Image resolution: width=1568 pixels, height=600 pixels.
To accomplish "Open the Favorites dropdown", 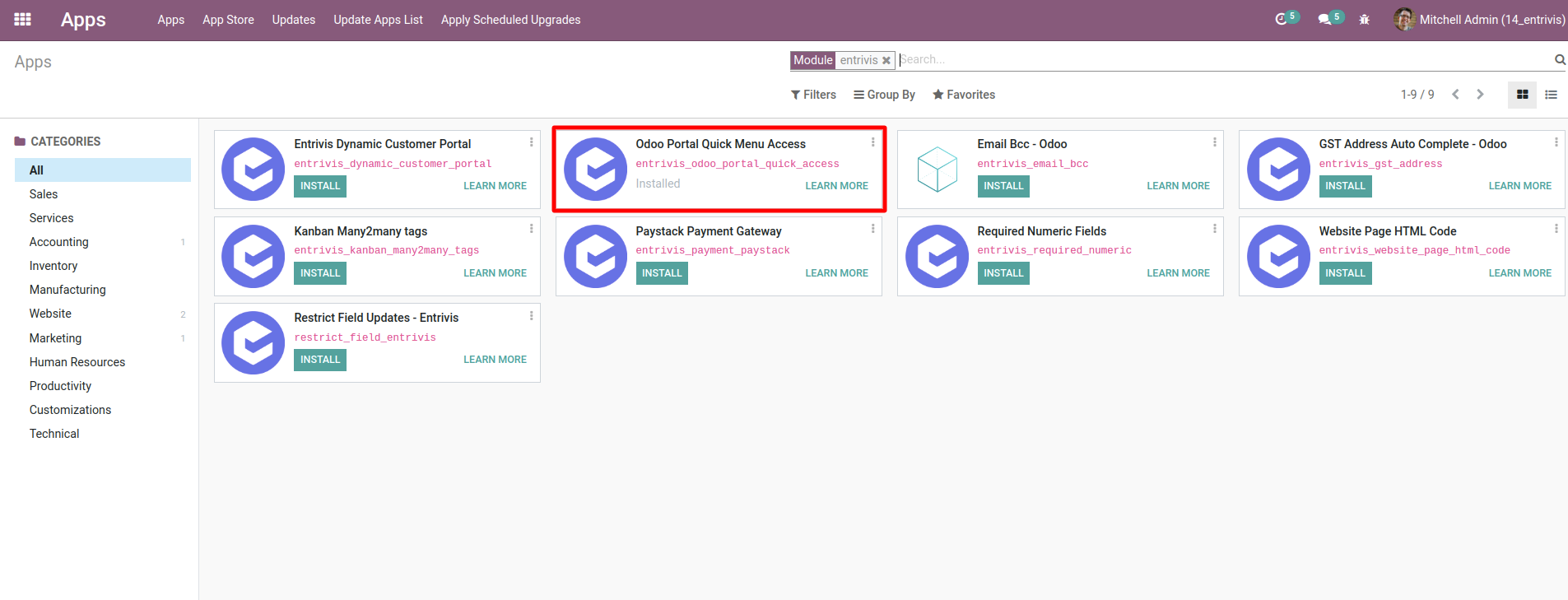I will pyautogui.click(x=964, y=95).
